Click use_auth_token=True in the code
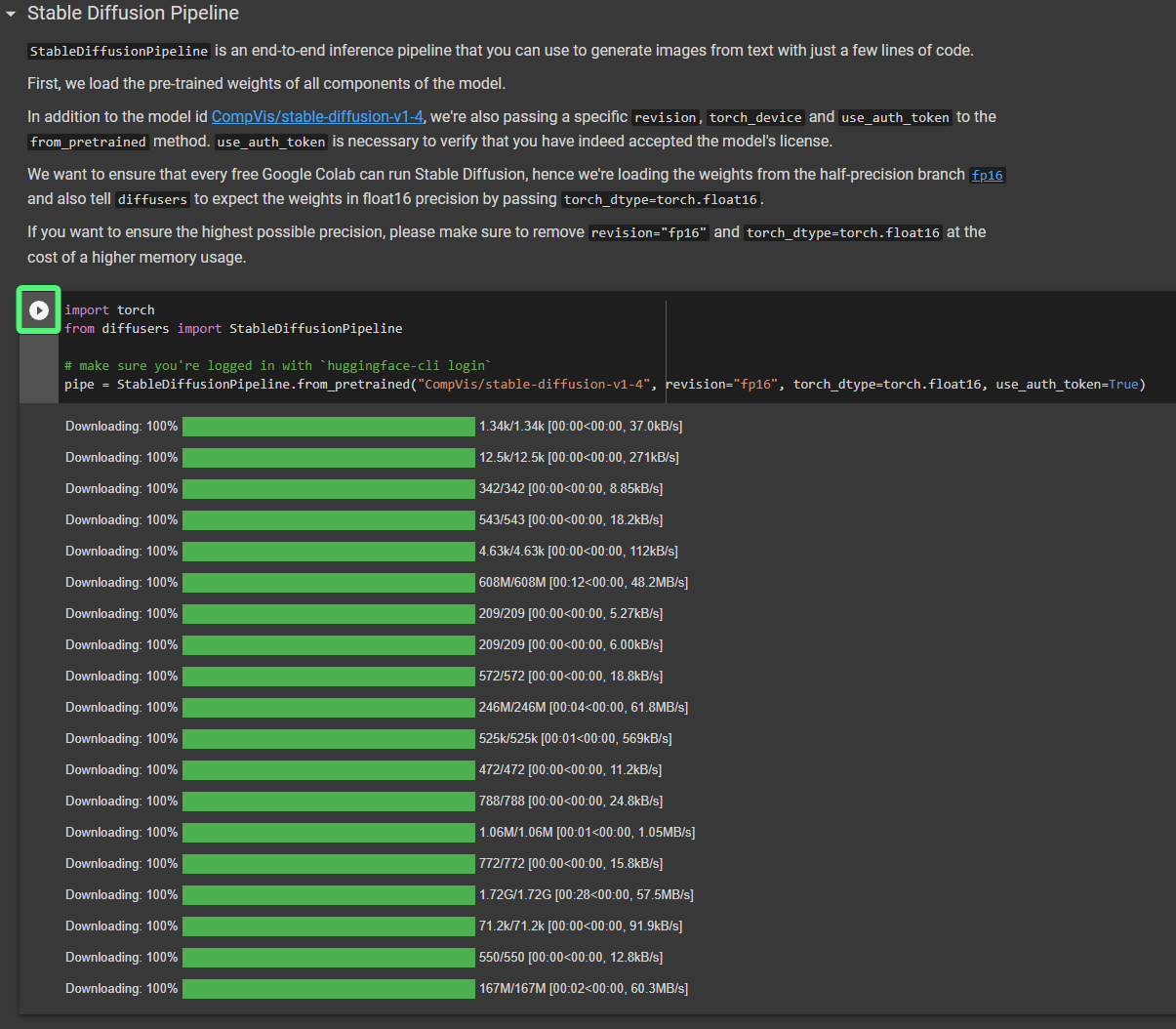1176x1029 pixels. [1070, 385]
